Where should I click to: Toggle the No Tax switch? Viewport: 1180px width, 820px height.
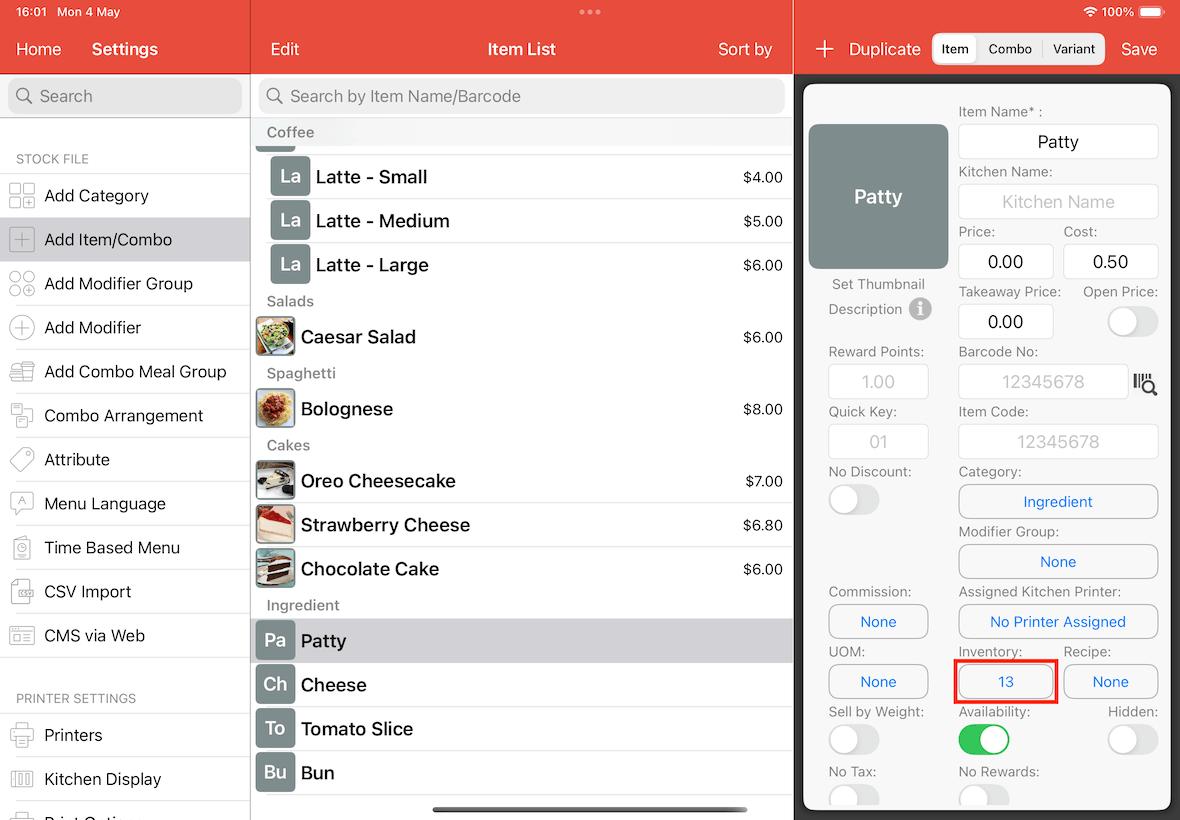(854, 795)
